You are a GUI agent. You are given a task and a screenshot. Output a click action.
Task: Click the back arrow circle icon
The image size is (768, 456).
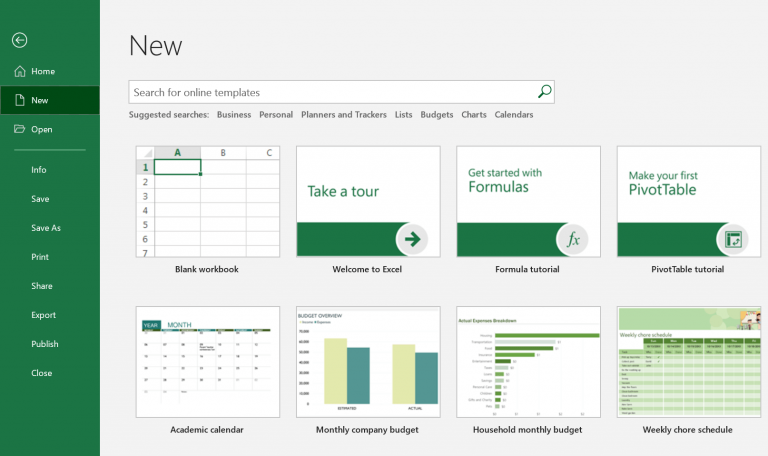tap(20, 40)
